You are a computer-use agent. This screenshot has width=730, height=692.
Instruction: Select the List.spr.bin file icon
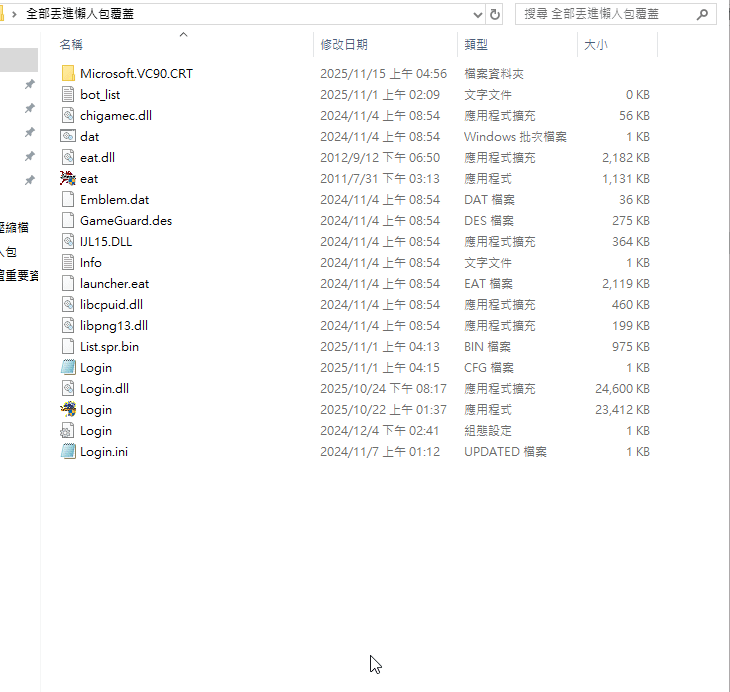pyautogui.click(x=68, y=346)
